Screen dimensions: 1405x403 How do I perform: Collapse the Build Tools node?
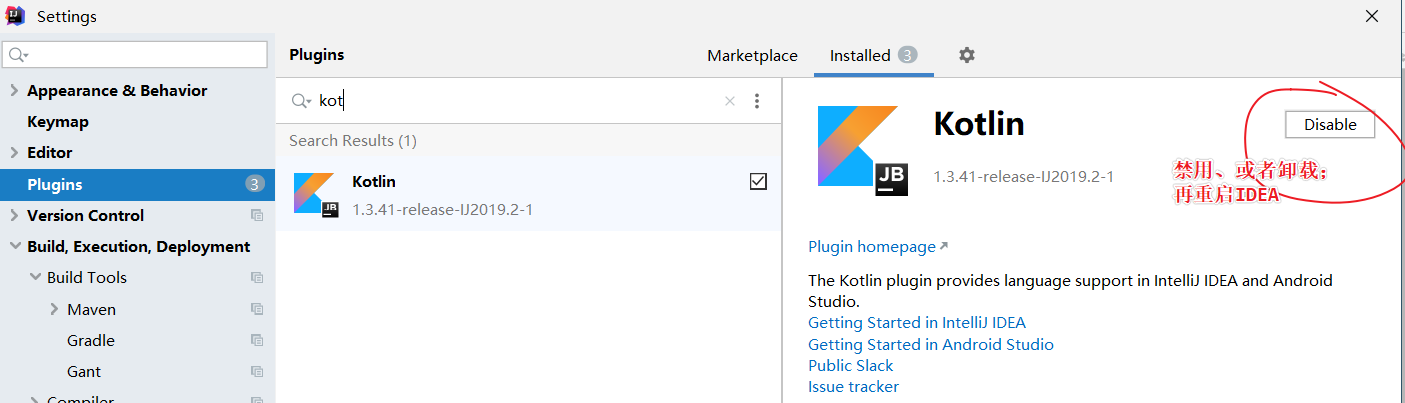click(x=34, y=278)
